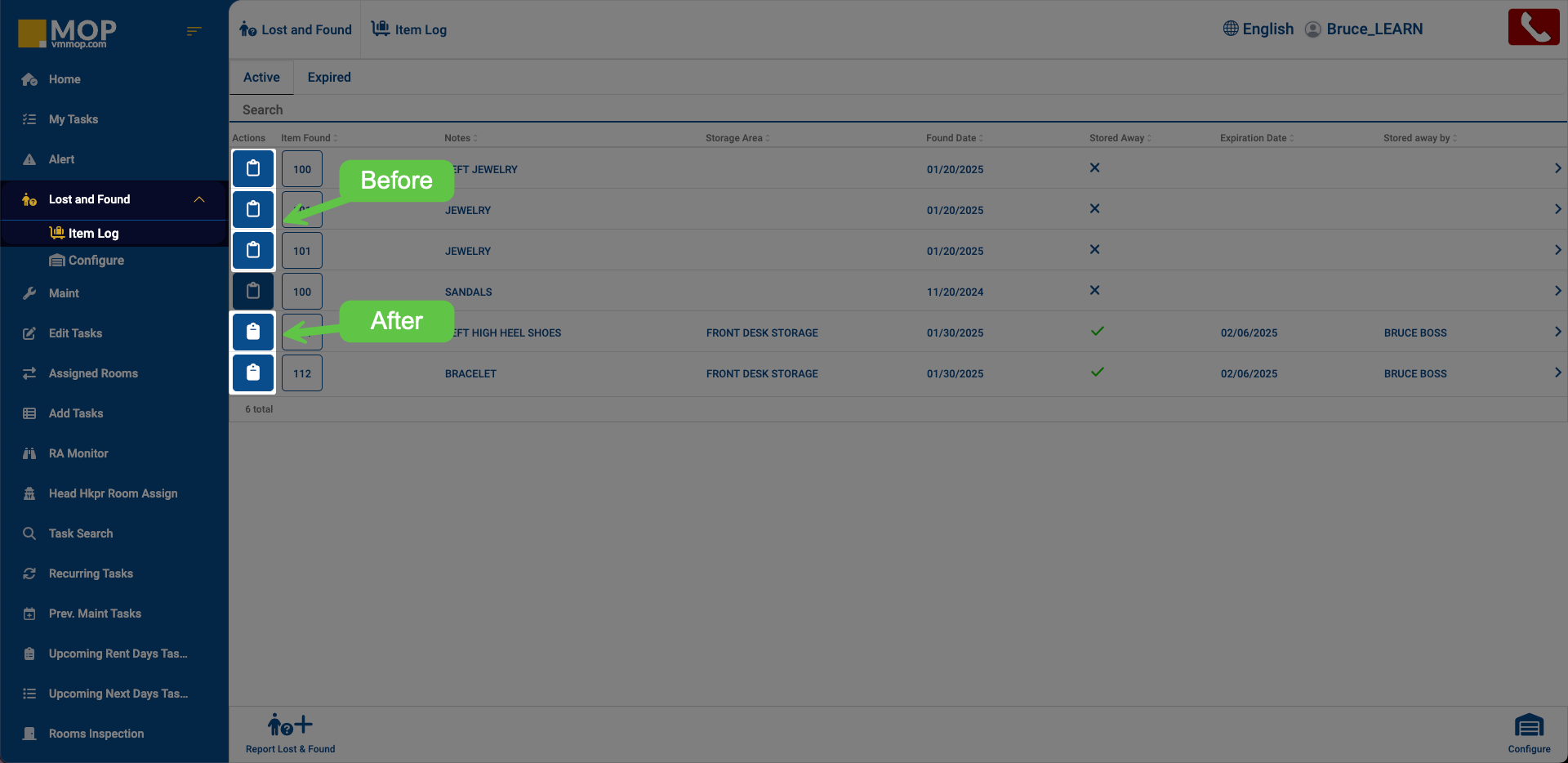Click clipboard action icon for BRACELET row
Screen dimensions: 1568x763
tap(253, 373)
